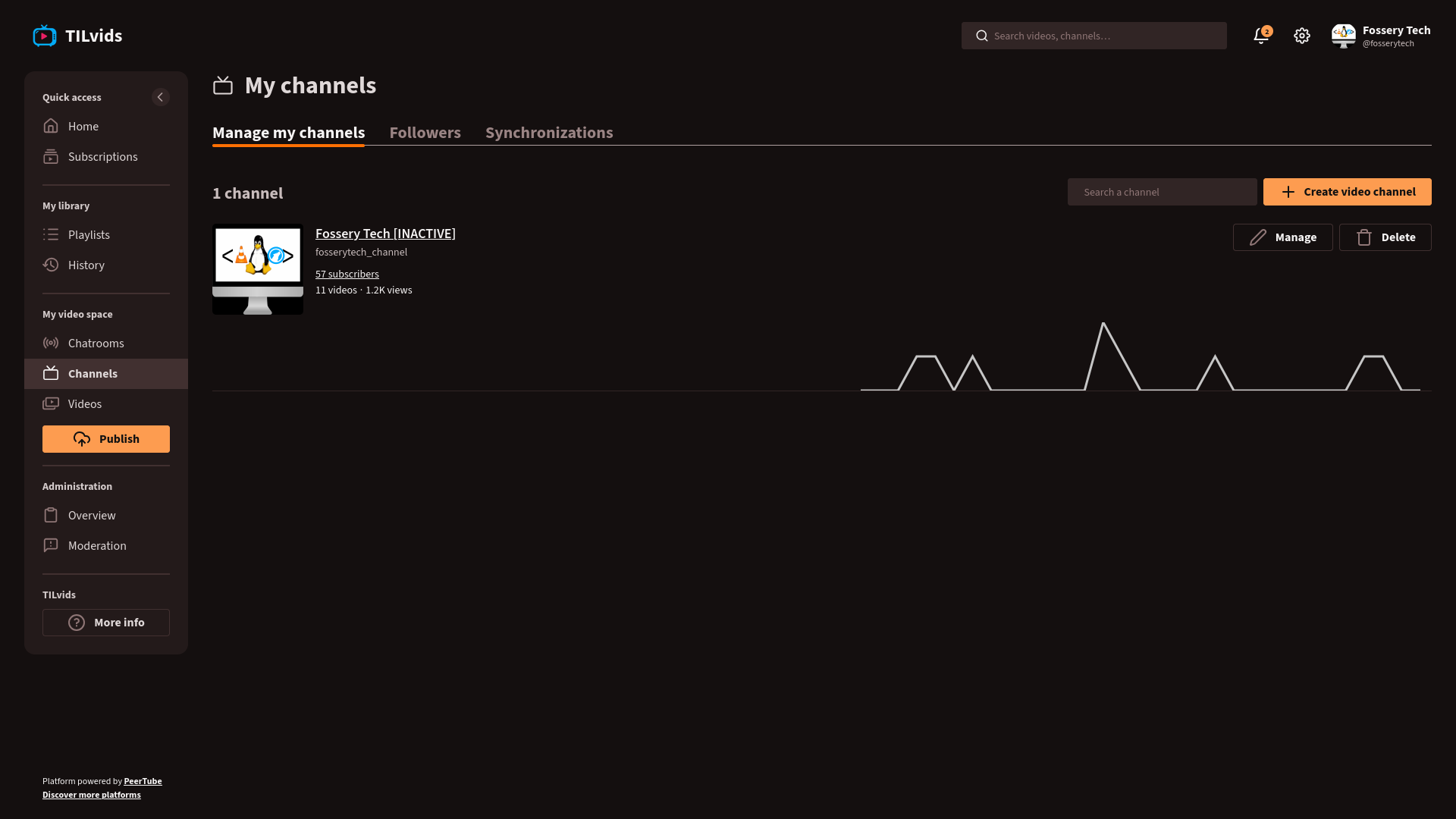Collapse the sidebar with the chevron

pyautogui.click(x=160, y=97)
